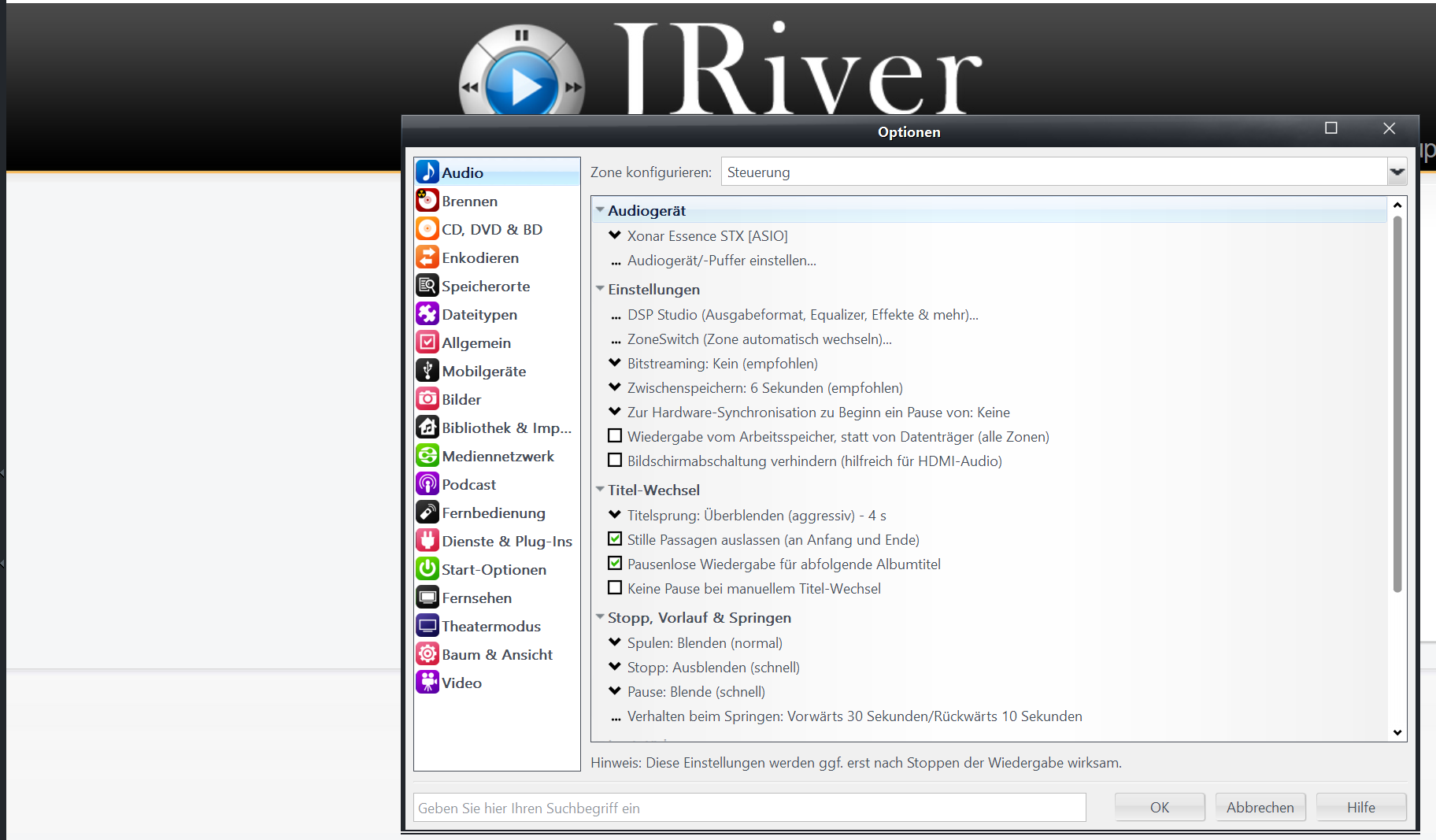The image size is (1436, 840).
Task: Open the Brennen disc icon
Action: point(427,200)
